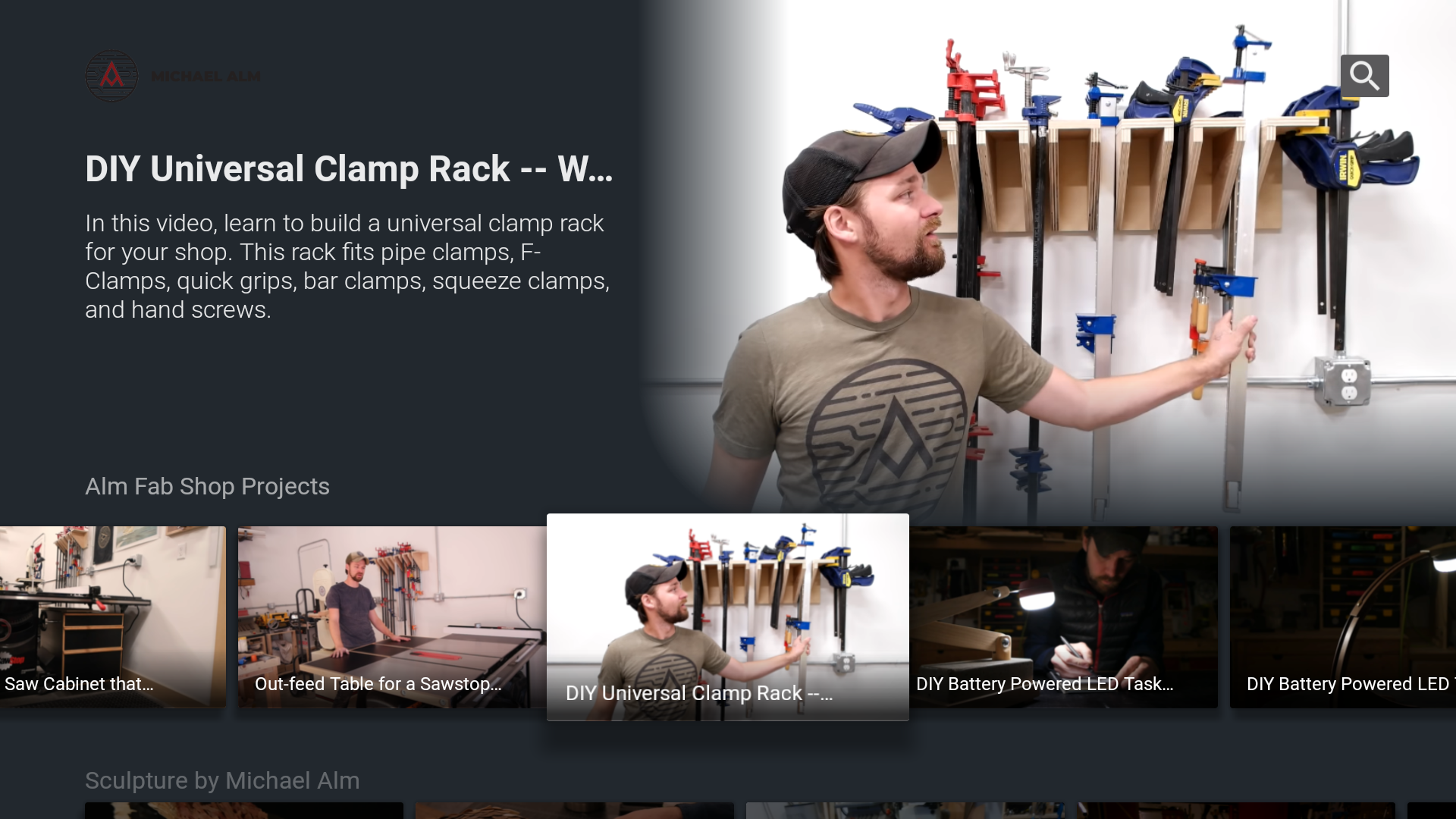Click the 'DIY Universal Clamp Rack --...' card caption
The width and height of the screenshot is (1456, 819).
[699, 693]
